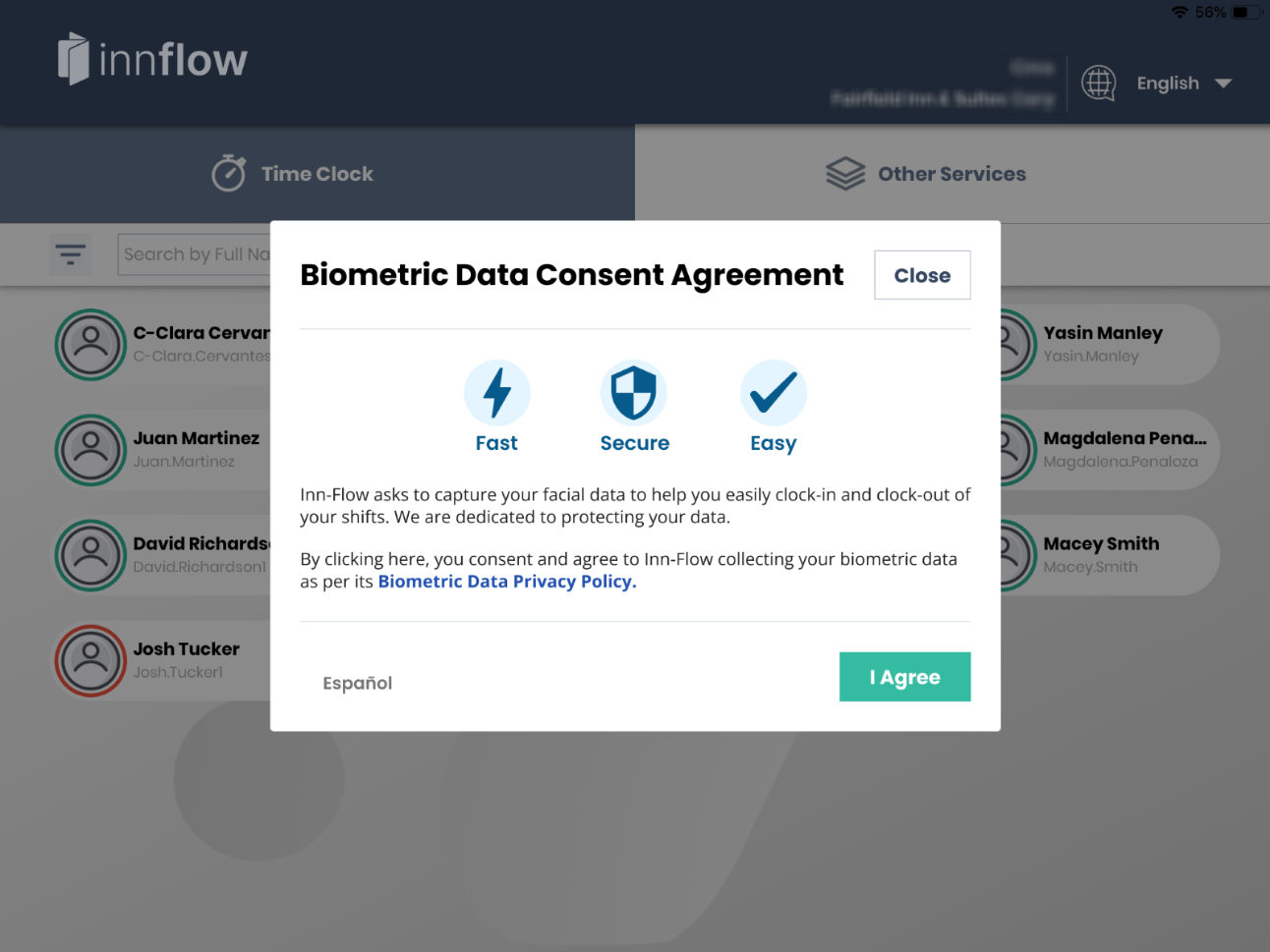The image size is (1270, 952).
Task: Open the filter lines icon
Action: [x=70, y=254]
